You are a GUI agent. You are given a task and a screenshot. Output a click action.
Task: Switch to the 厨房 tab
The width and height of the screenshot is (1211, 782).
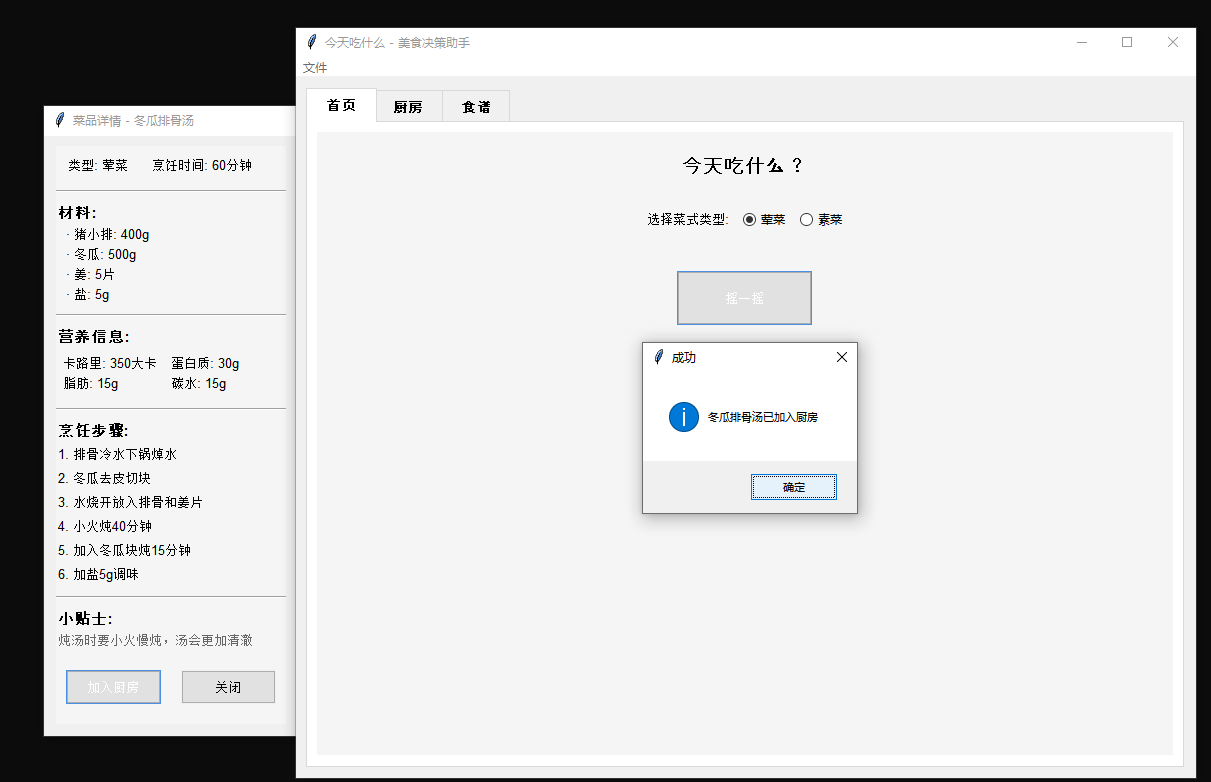408,107
